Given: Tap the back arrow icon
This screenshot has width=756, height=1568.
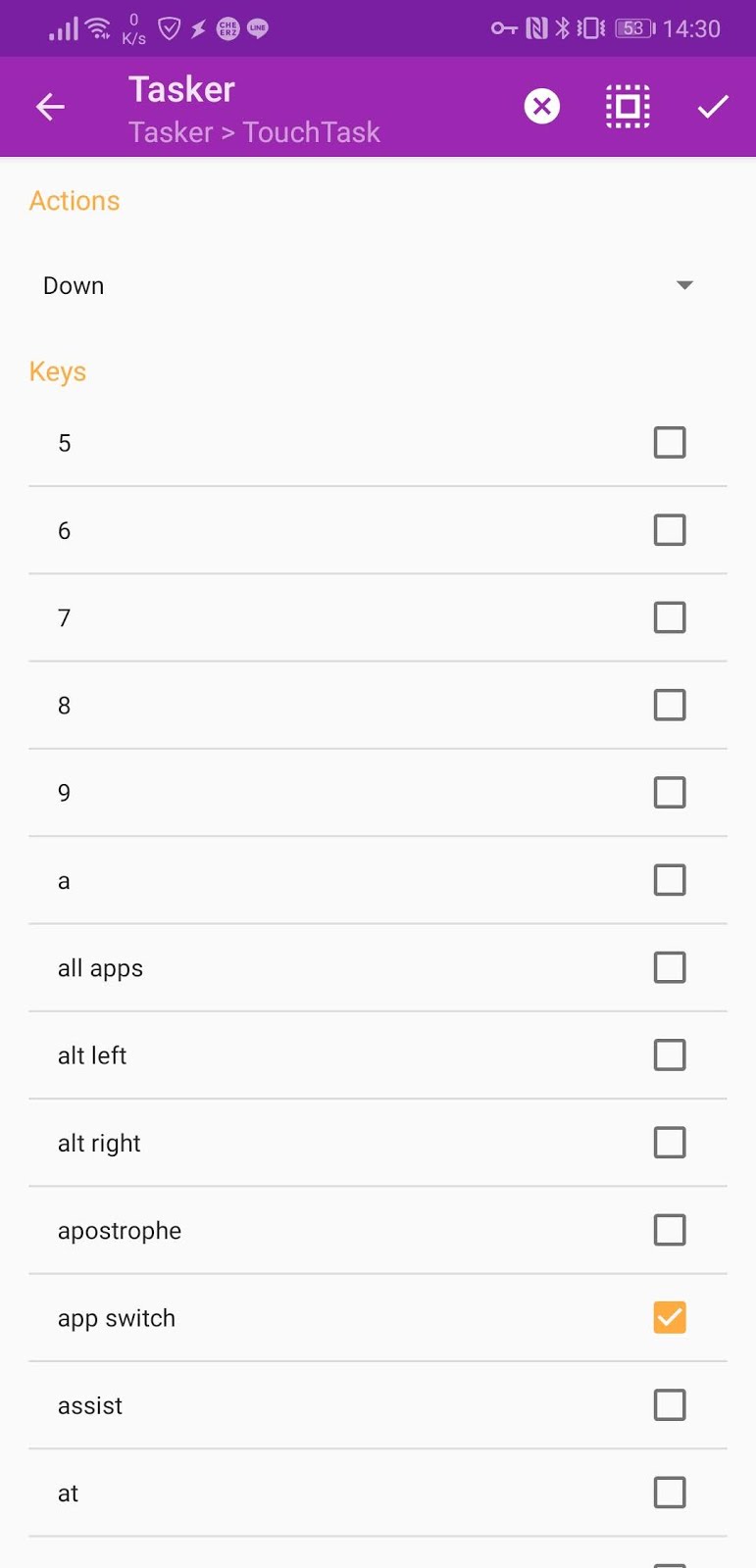Looking at the screenshot, I should tap(50, 107).
